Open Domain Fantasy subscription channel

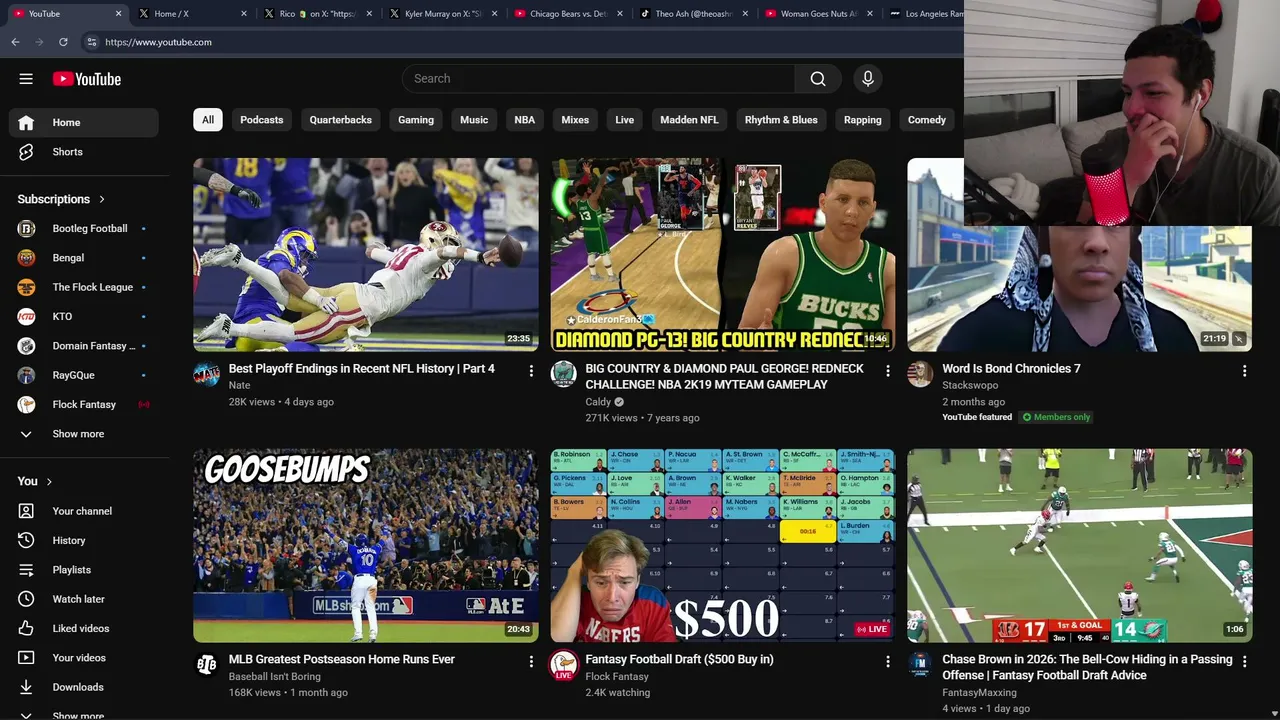[x=84, y=346]
